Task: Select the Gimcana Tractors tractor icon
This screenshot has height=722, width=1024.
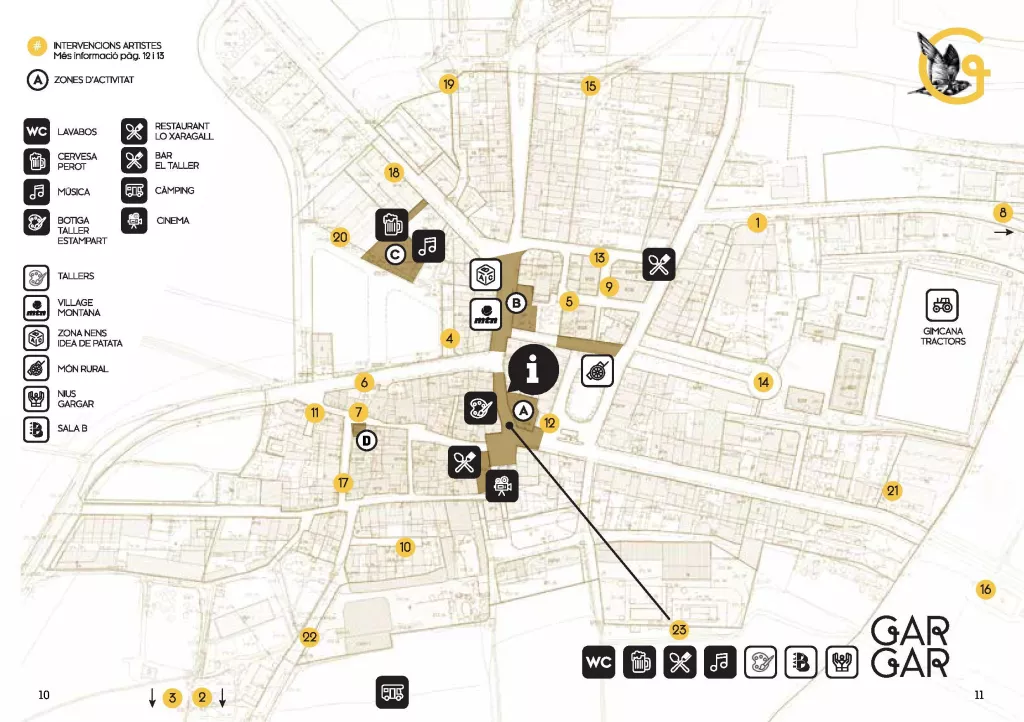Action: [942, 305]
